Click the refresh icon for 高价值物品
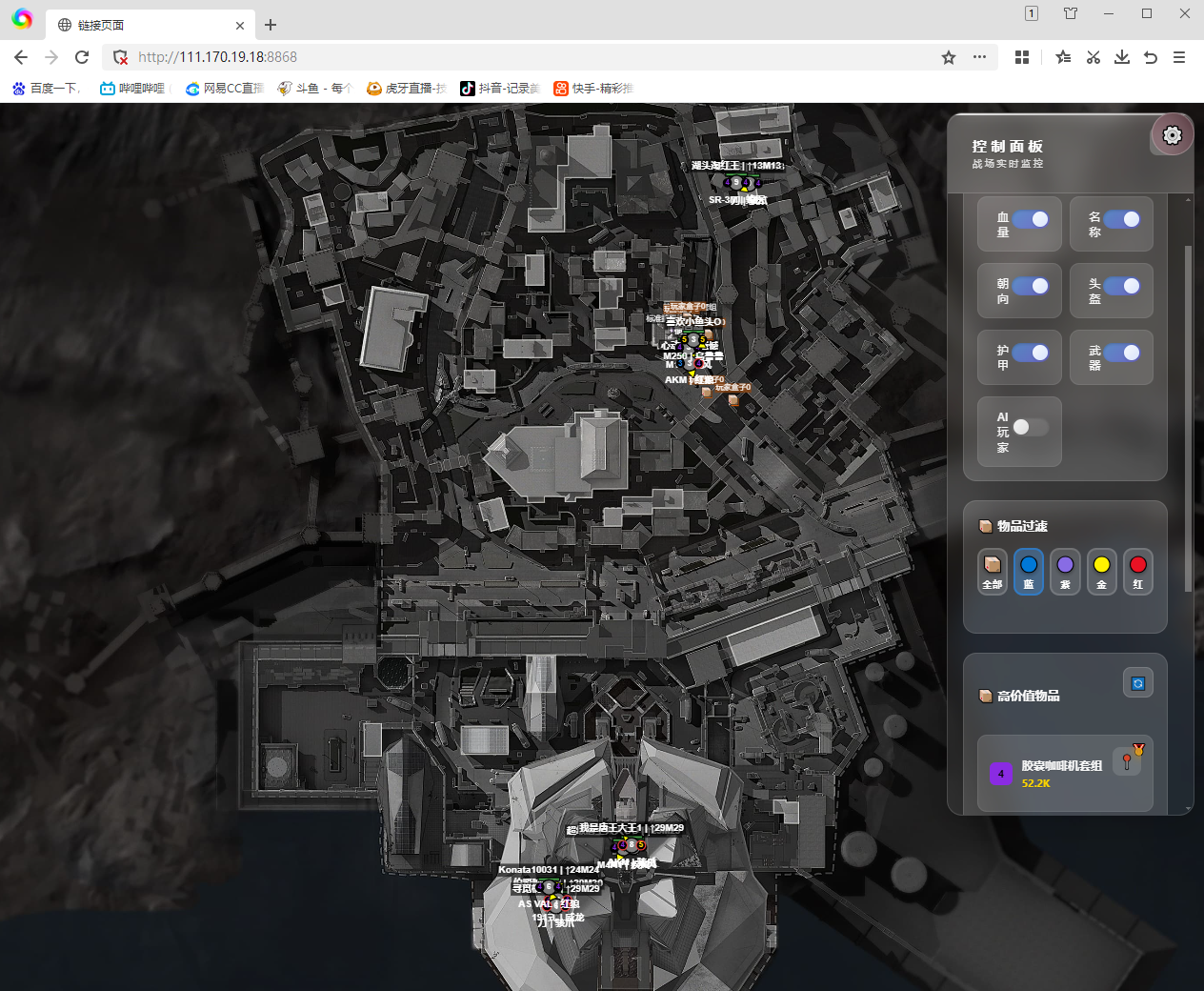 click(x=1137, y=683)
